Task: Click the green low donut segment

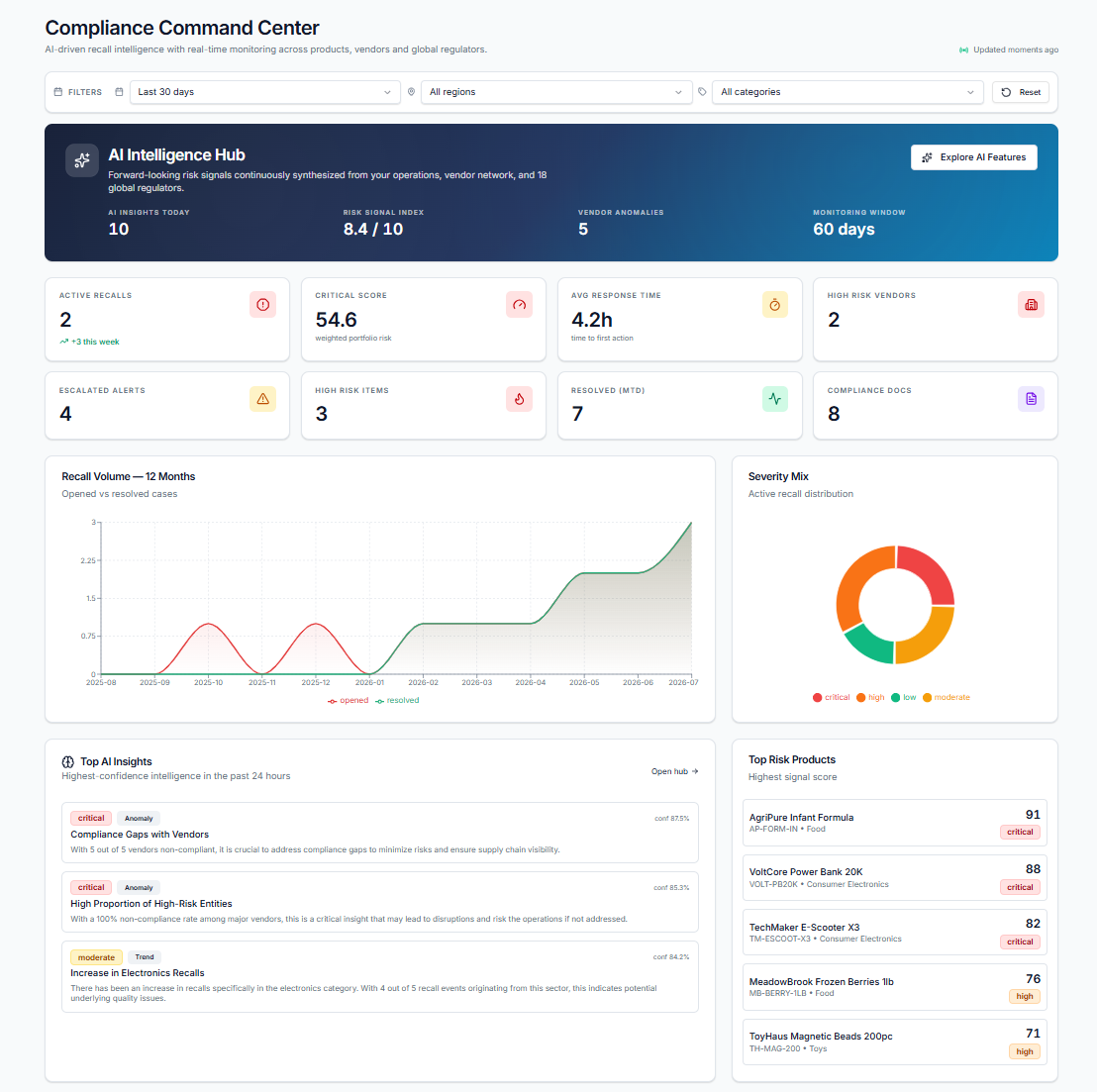Action: pyautogui.click(x=871, y=645)
